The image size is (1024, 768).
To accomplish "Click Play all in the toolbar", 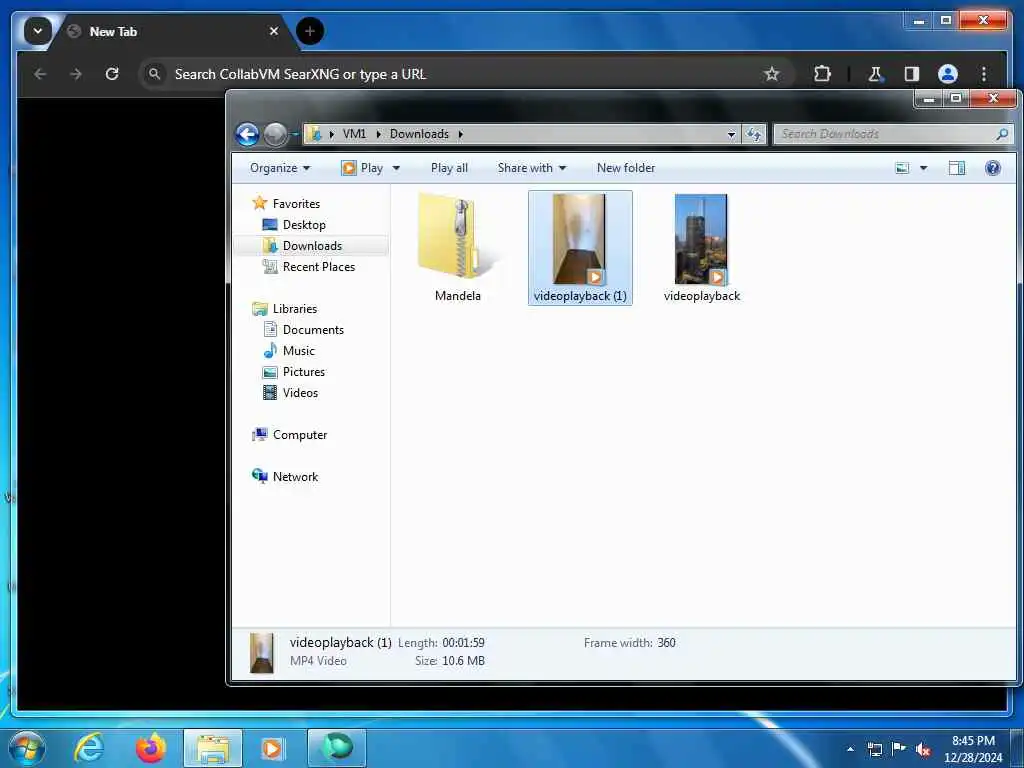I will (449, 168).
